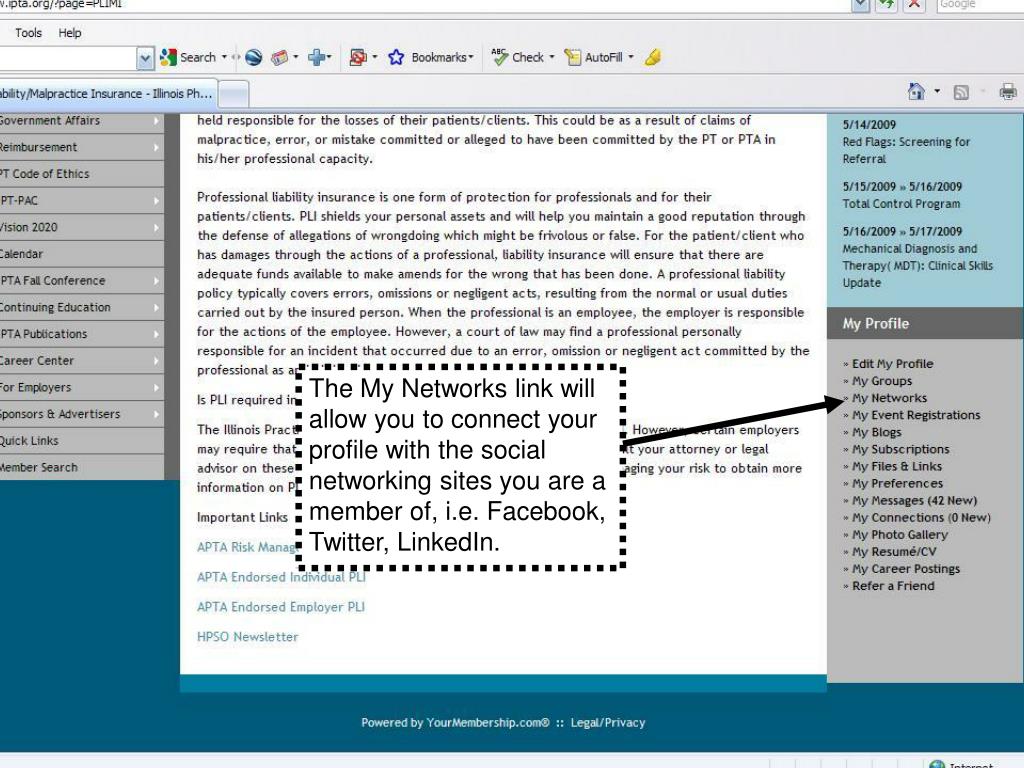Viewport: 1024px width, 768px height.
Task: Open the Bookmarks toolbar menu
Action: pos(442,57)
